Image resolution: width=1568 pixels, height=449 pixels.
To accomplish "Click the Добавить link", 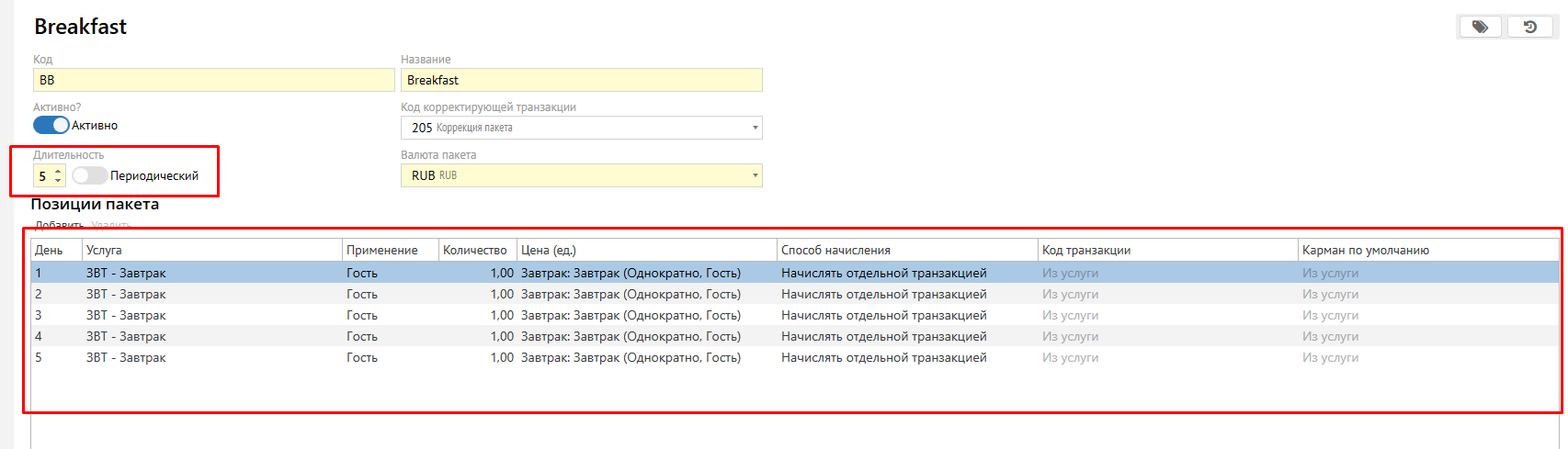I will click(x=59, y=225).
